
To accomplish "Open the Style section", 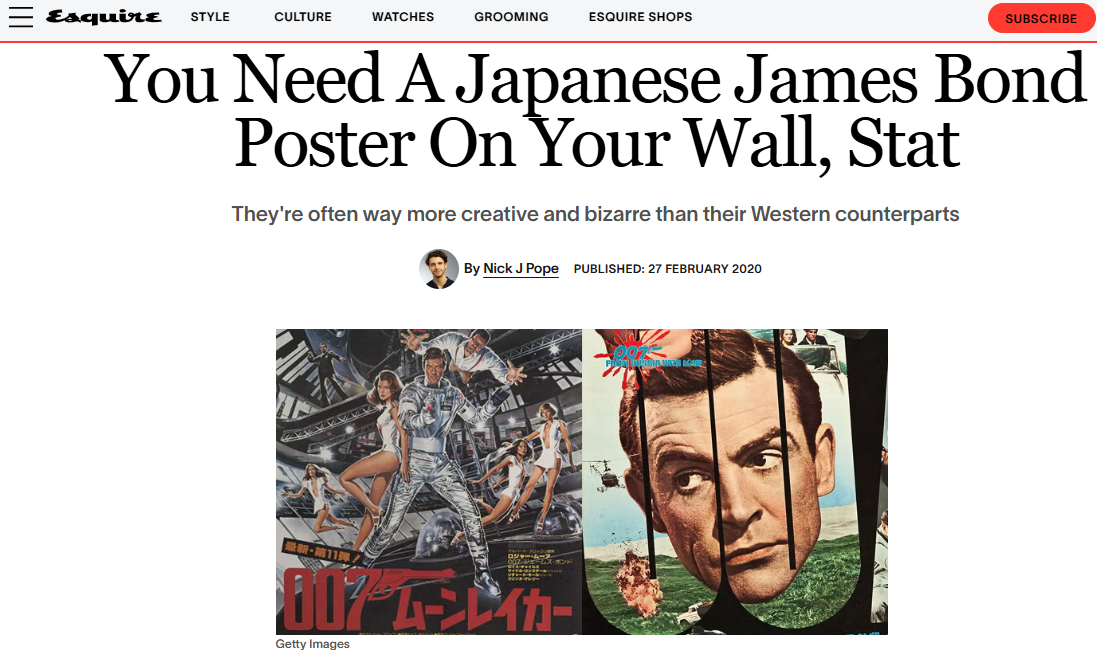I will (210, 17).
